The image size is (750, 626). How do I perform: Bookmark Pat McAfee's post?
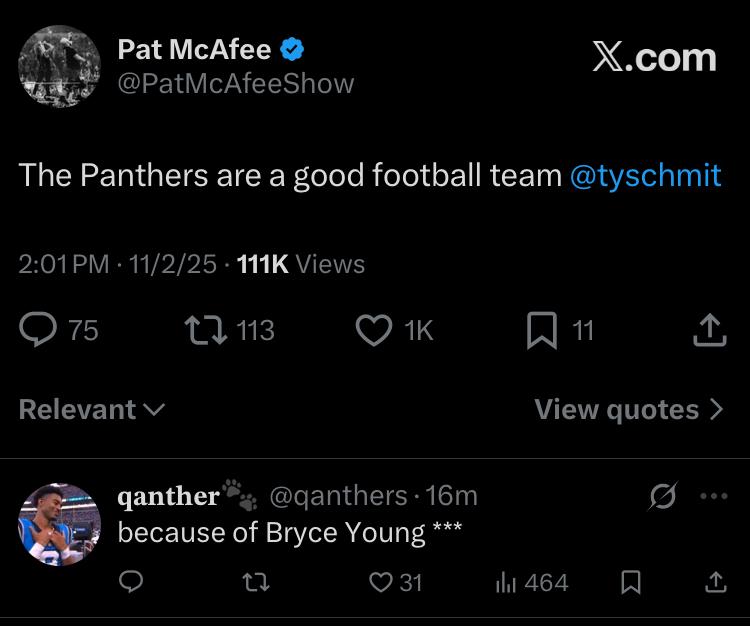tap(540, 329)
